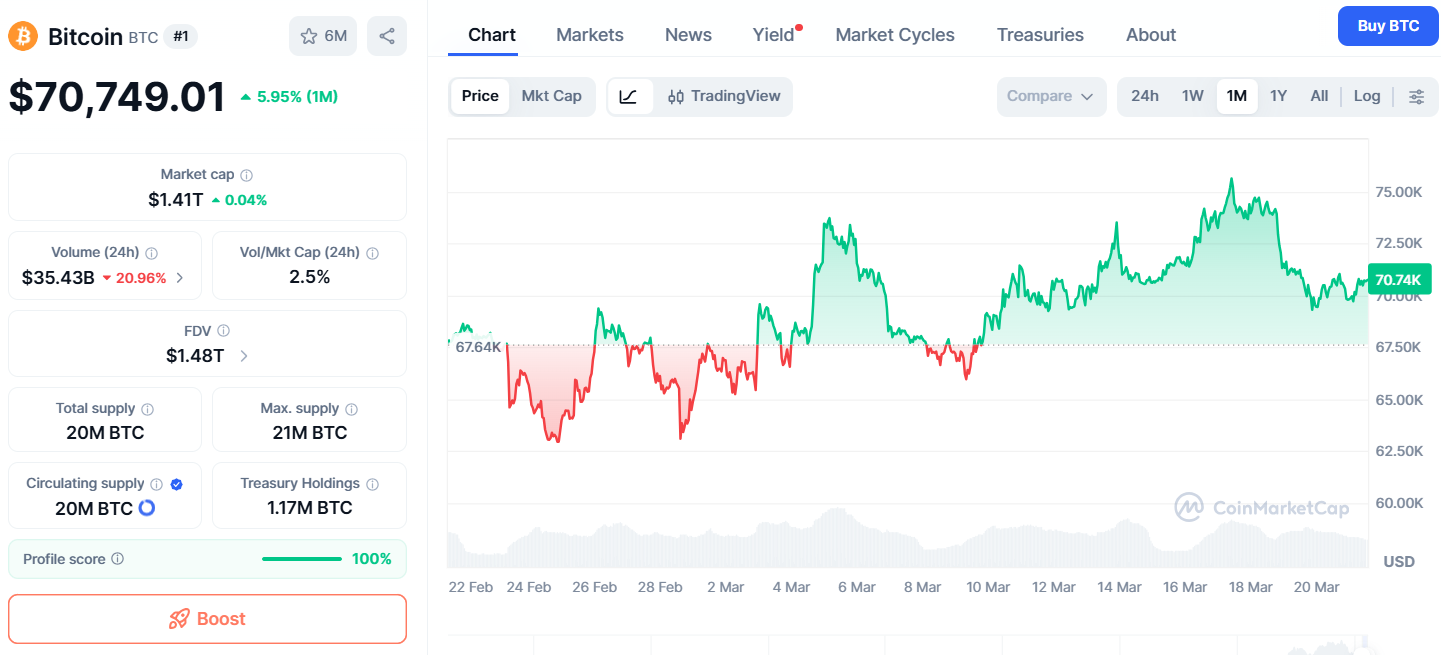
Task: Click the $70,749.01 price value
Action: (x=117, y=97)
